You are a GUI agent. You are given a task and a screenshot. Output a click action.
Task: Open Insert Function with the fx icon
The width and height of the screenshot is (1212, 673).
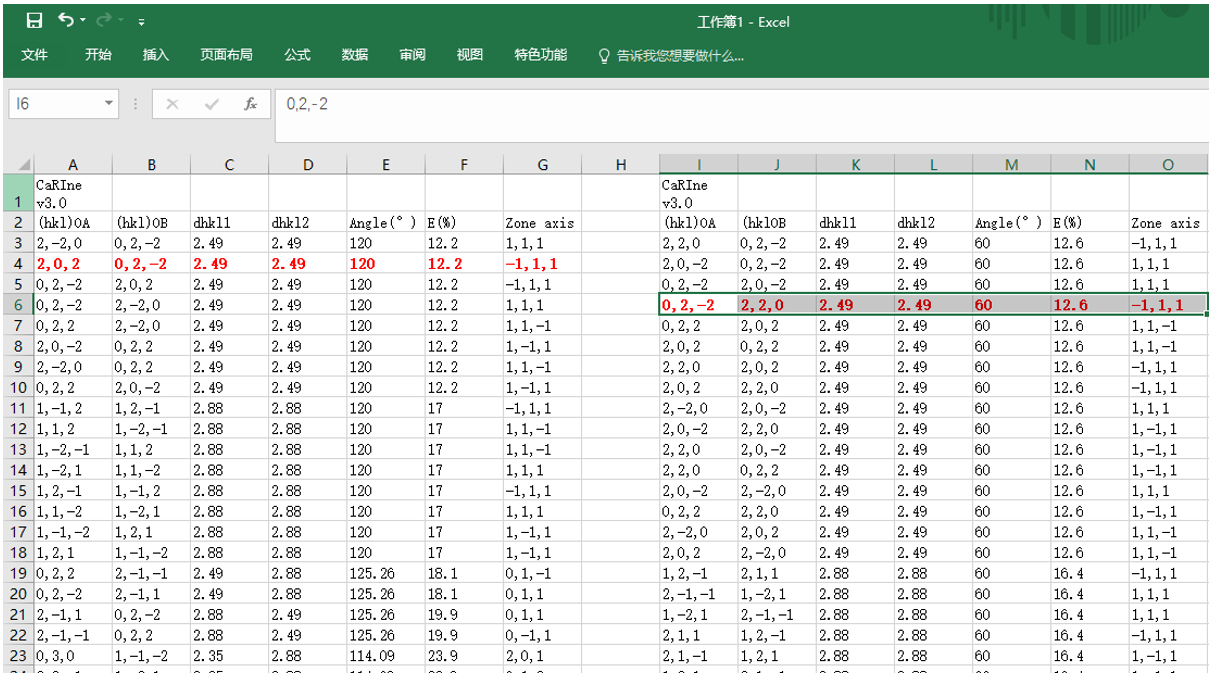click(250, 104)
